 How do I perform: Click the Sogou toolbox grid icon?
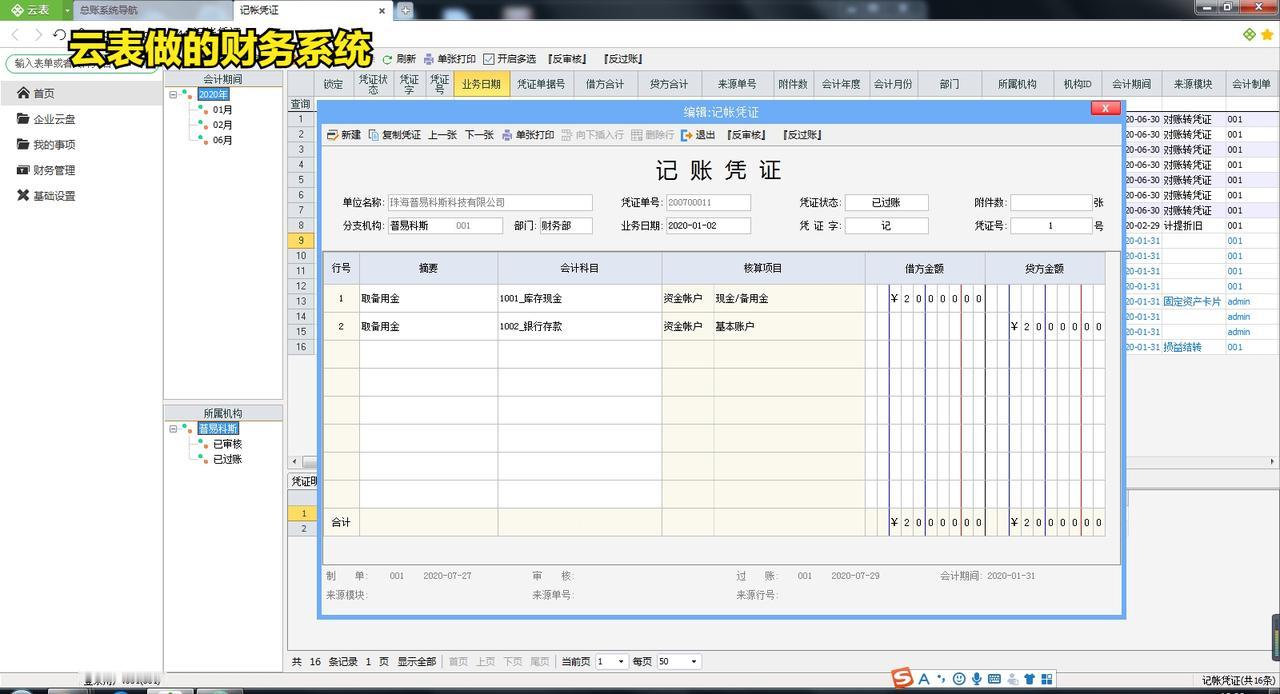pyautogui.click(x=1047, y=679)
